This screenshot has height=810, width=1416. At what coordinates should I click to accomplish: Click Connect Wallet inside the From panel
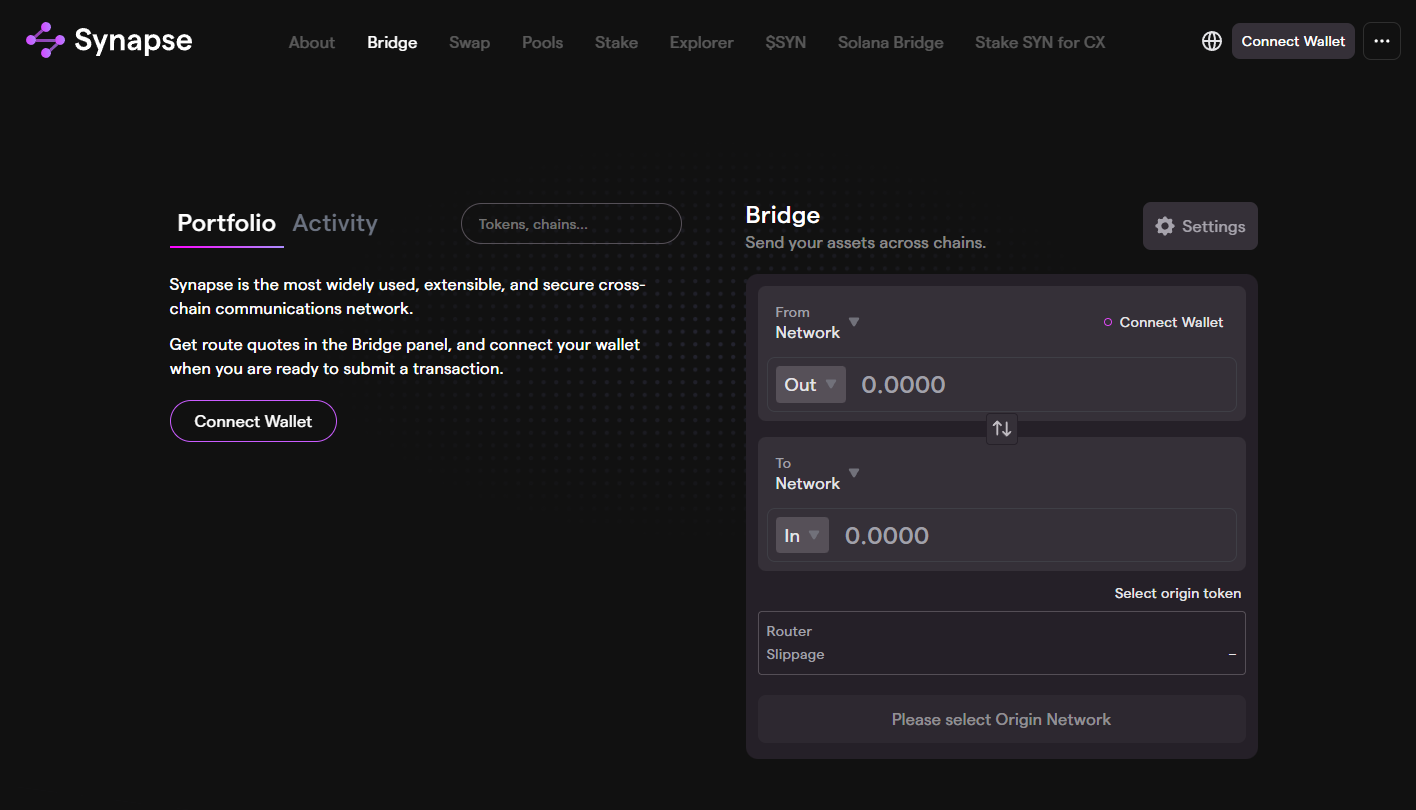point(1163,322)
